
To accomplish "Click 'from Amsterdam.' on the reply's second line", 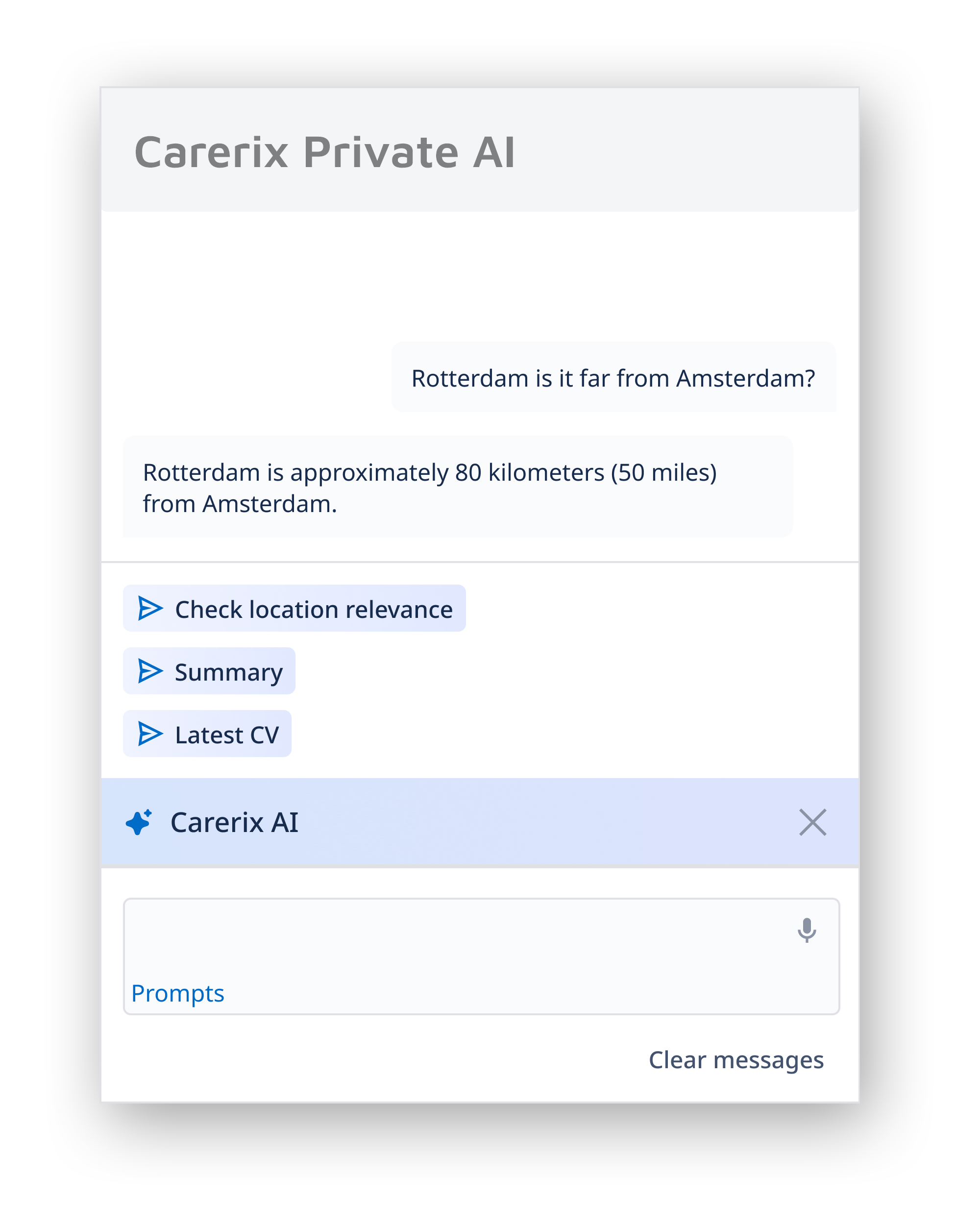I will 240,504.
